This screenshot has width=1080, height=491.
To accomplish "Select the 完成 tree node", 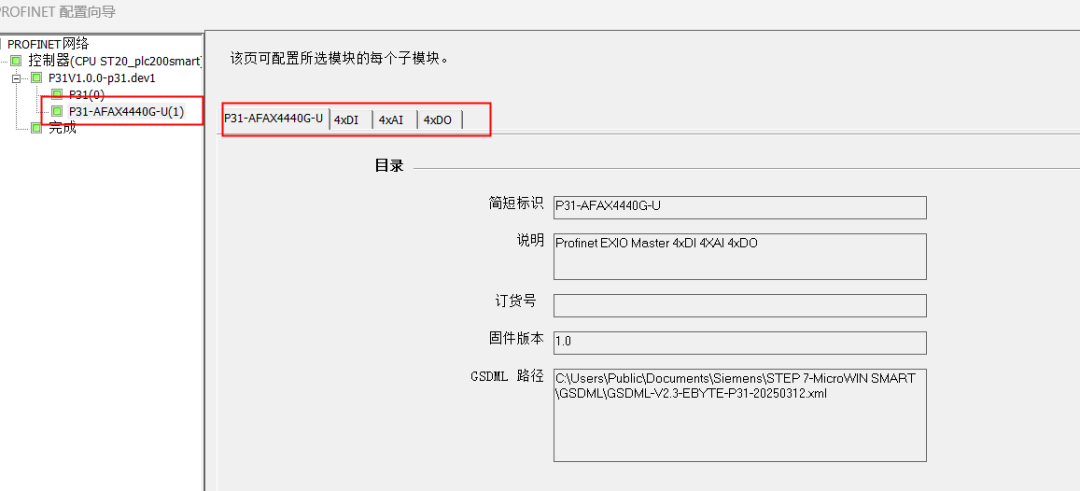I will [x=62, y=128].
